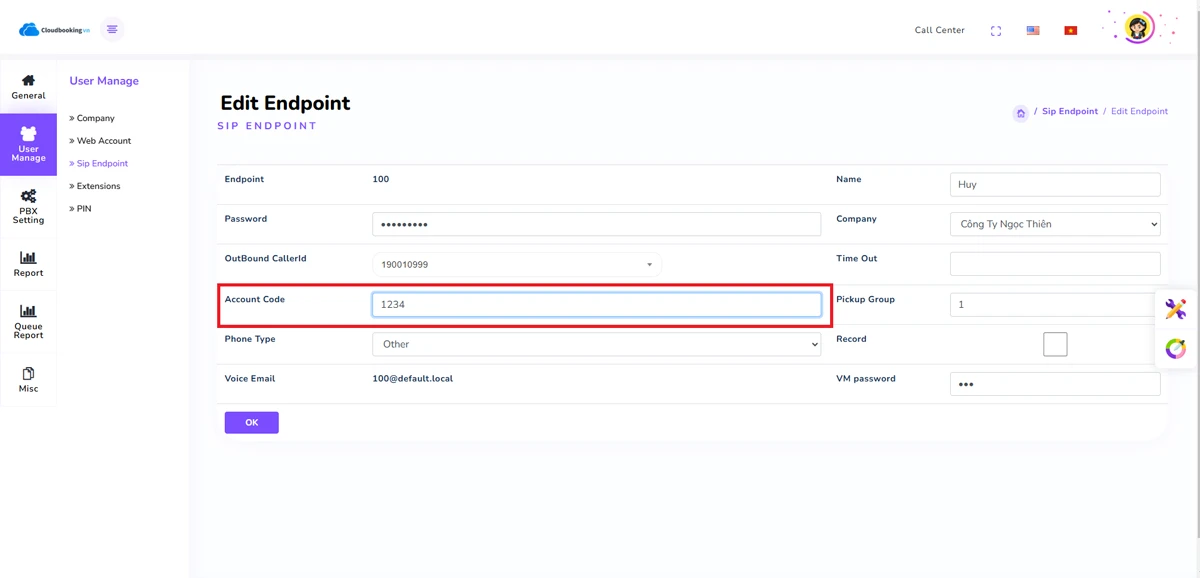Viewport: 1200px width, 578px height.
Task: Toggle the hamburger menu beside the logo
Action: (x=112, y=30)
